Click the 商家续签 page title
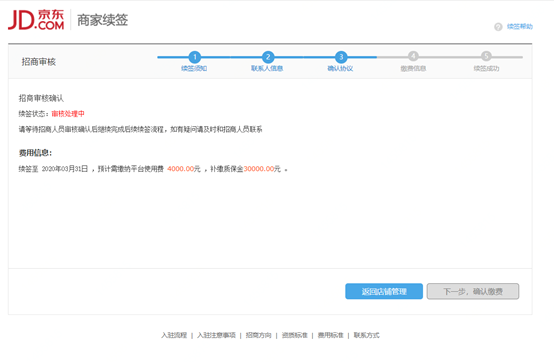This screenshot has width=554, height=362. coord(102,20)
